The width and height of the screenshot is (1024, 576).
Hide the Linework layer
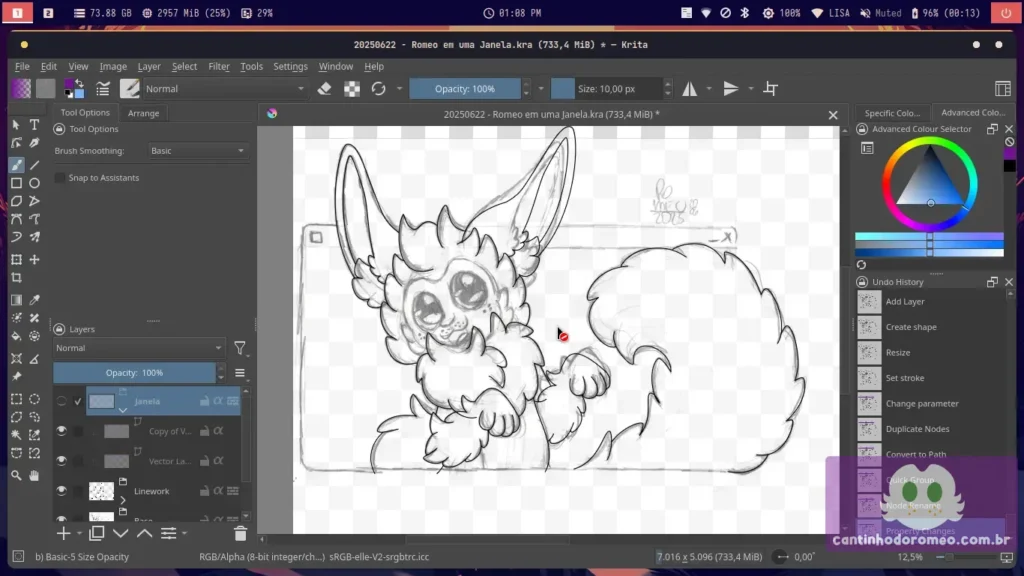61,491
